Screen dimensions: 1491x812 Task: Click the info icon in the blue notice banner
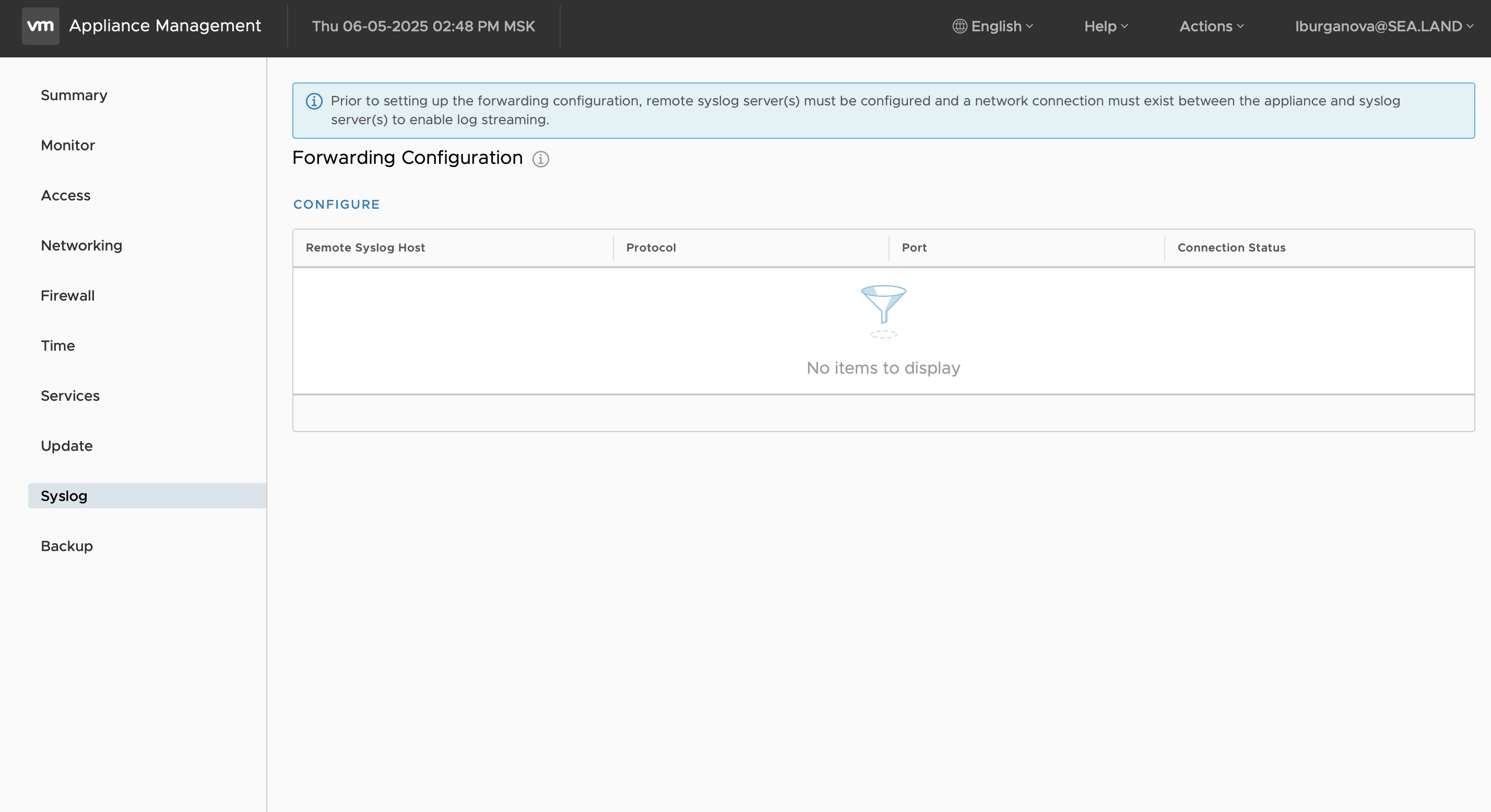coord(313,101)
